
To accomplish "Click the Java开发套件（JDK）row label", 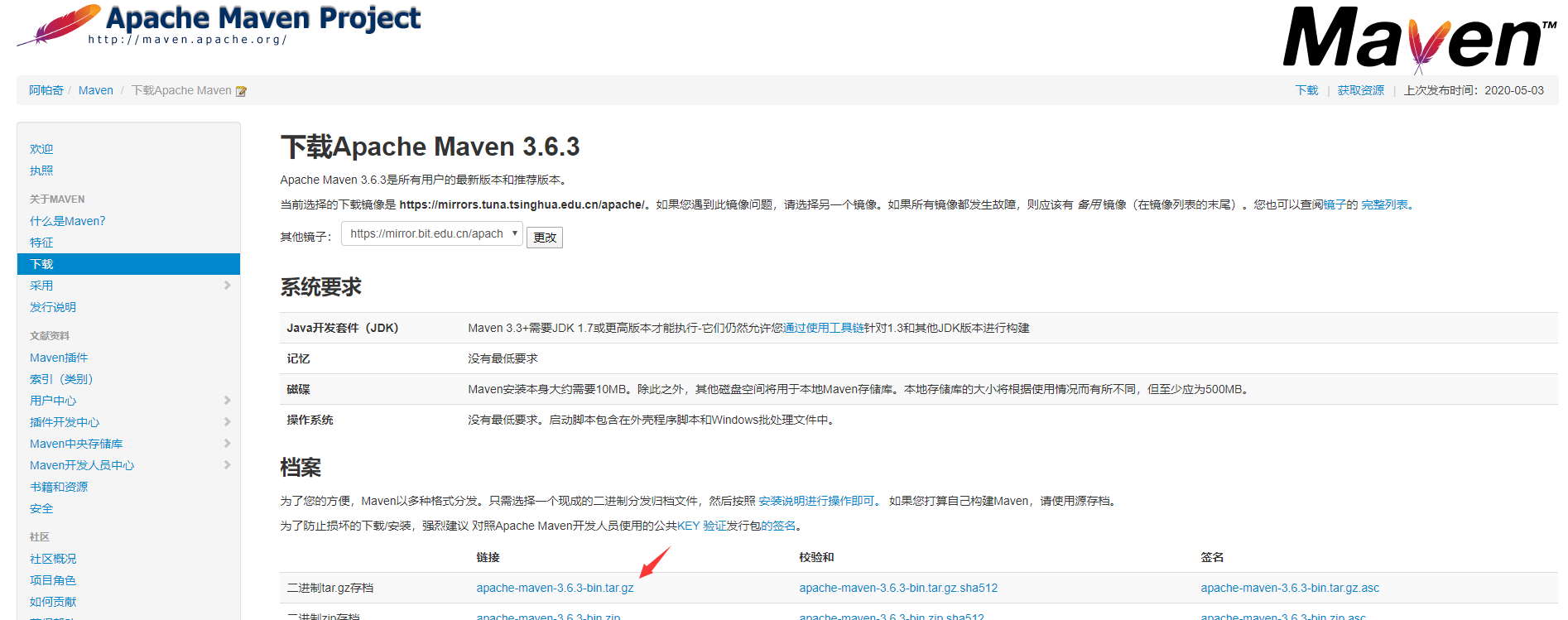I will 343,328.
